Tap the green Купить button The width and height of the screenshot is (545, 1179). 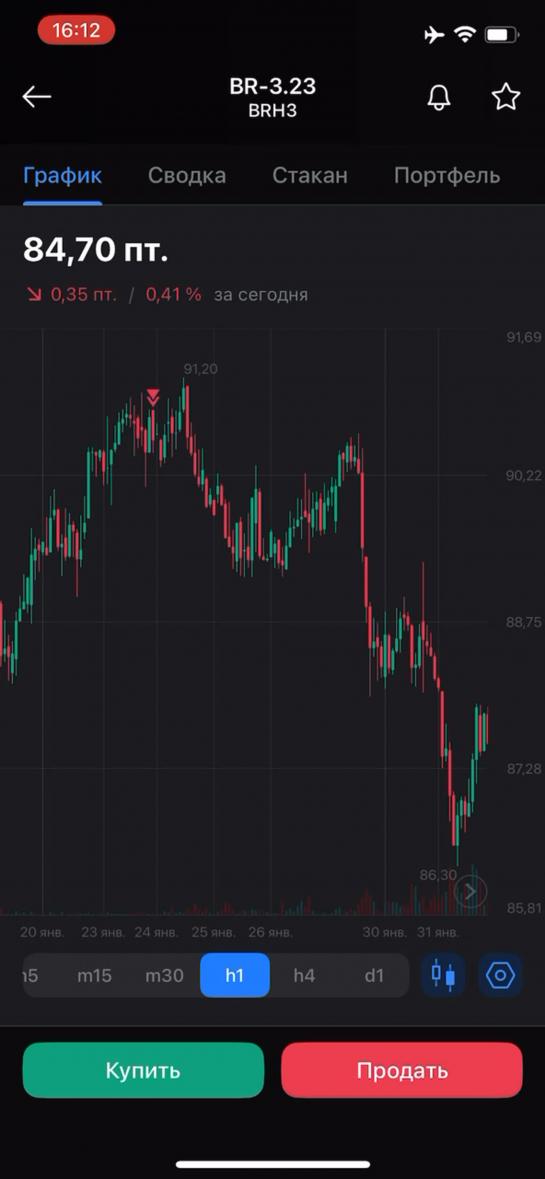(143, 1070)
